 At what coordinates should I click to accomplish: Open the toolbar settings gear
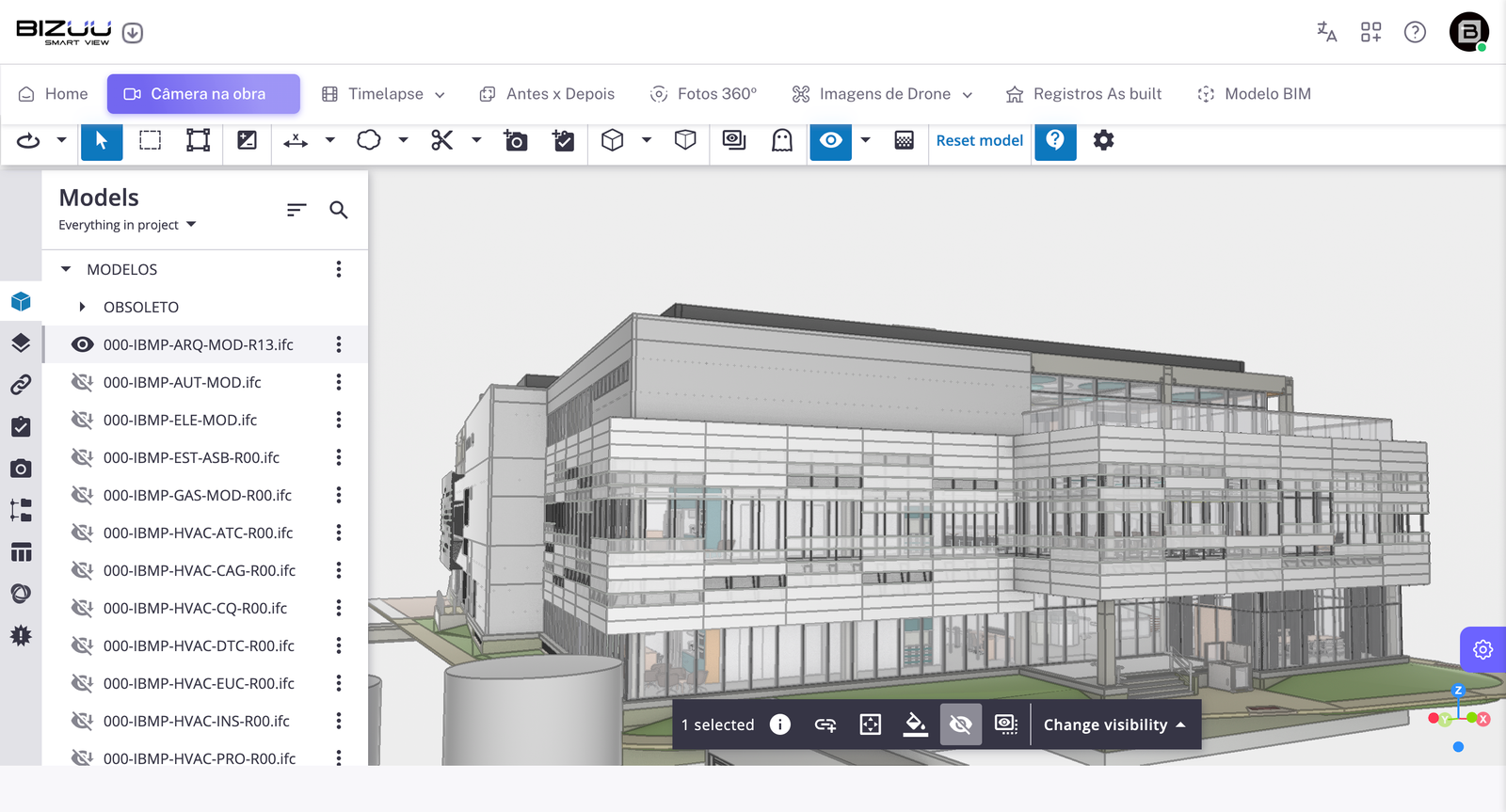coord(1104,141)
